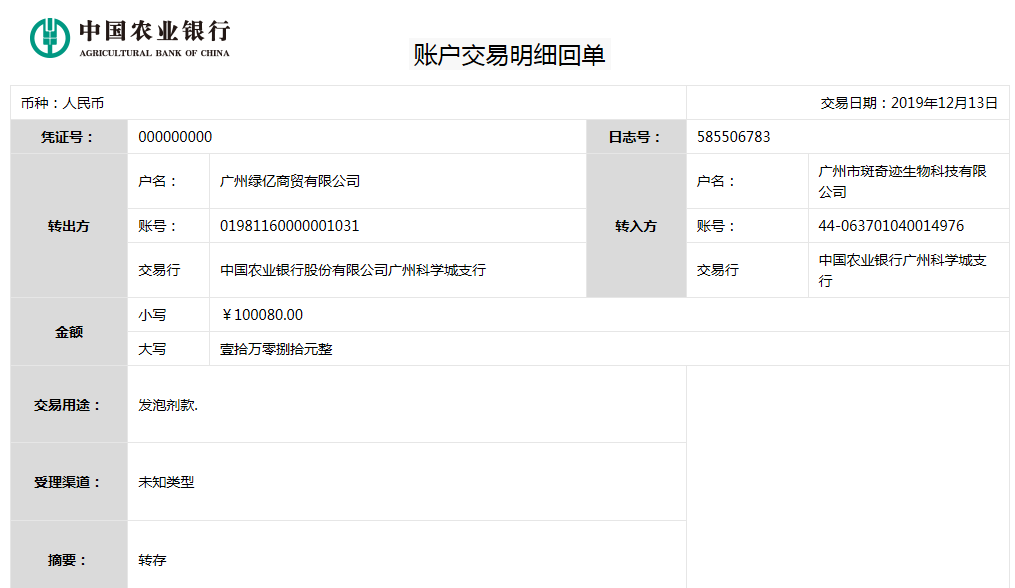The height and width of the screenshot is (588, 1015).
Task: Click the 转入方 header cell
Action: click(x=636, y=226)
